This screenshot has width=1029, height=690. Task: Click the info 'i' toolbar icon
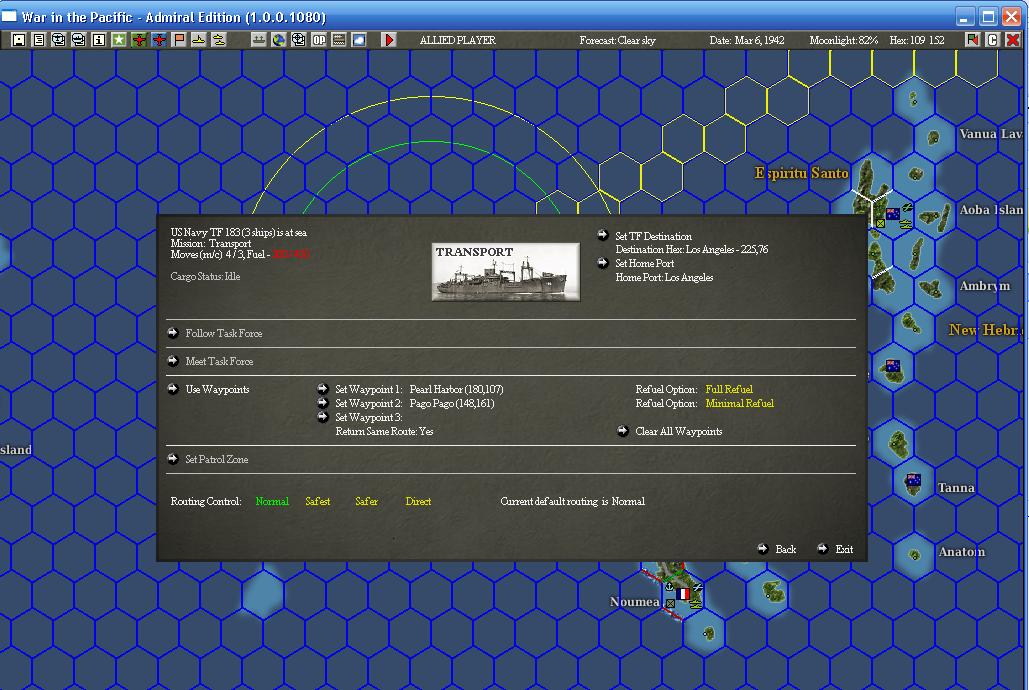pyautogui.click(x=98, y=40)
